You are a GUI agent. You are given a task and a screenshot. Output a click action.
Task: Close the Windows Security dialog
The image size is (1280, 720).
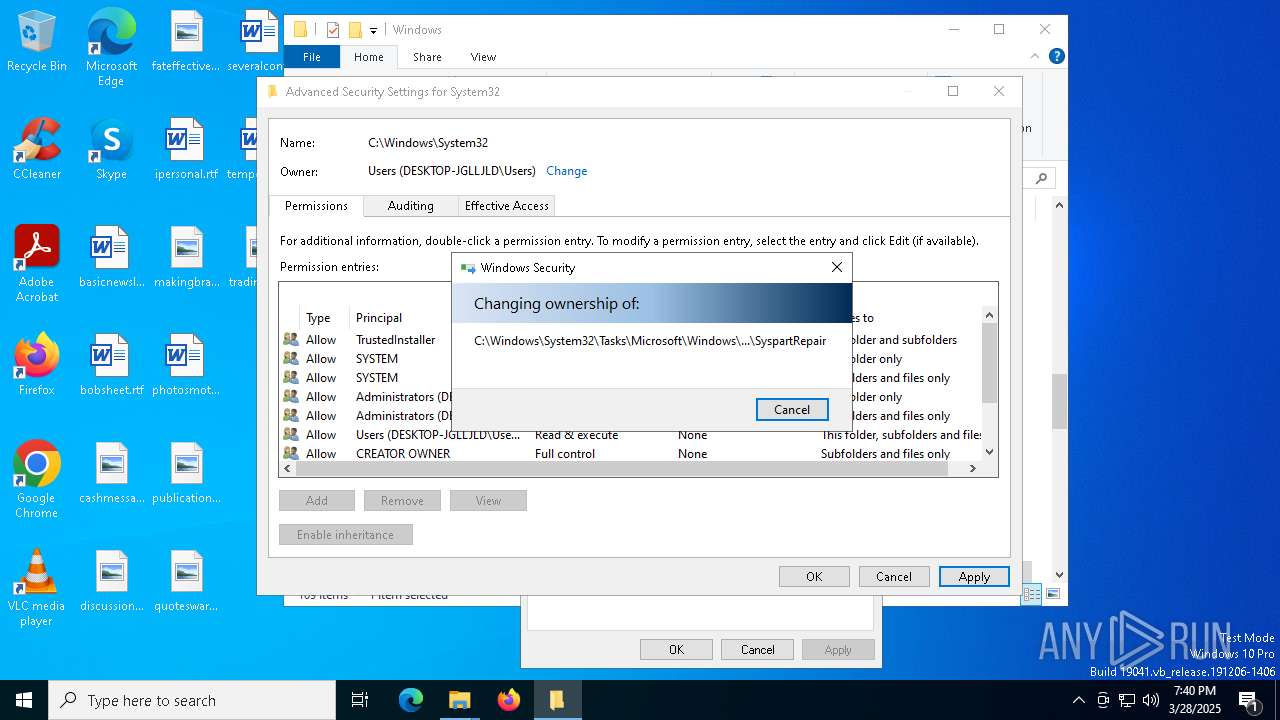point(837,267)
